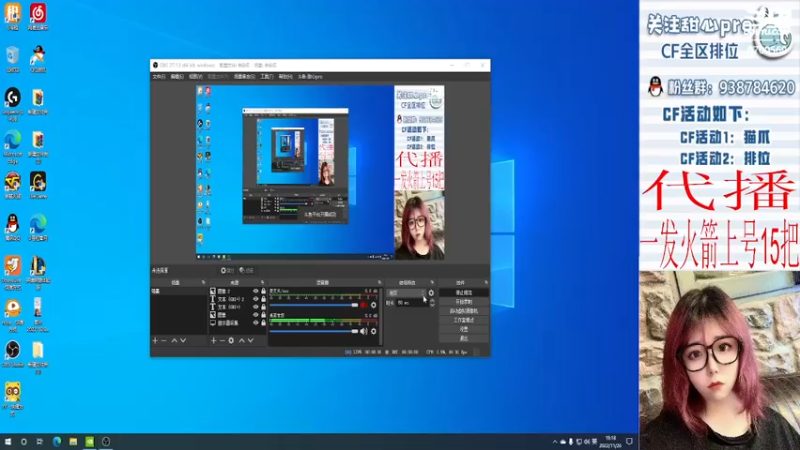The height and width of the screenshot is (450, 800).
Task: Unlock the 图像 2 source
Action: [x=263, y=291]
